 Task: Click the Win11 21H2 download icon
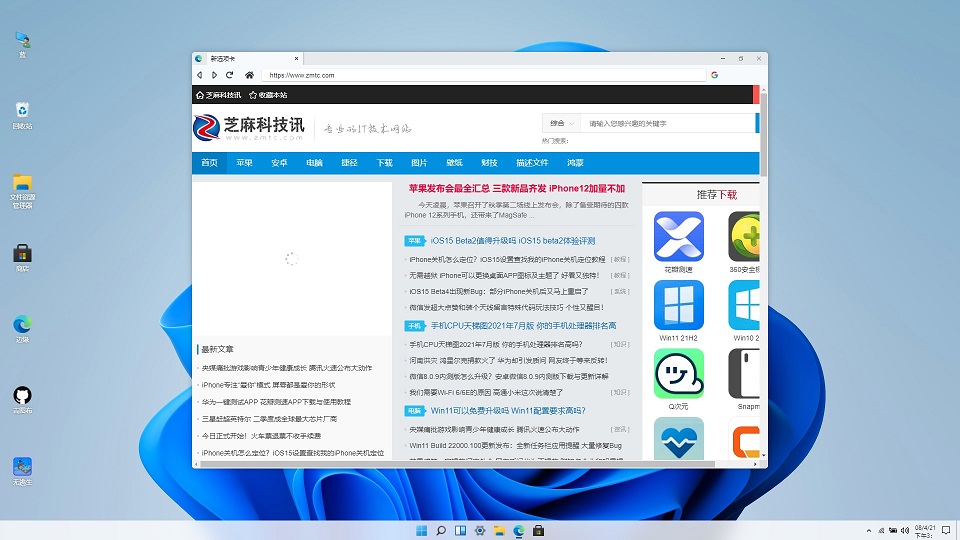pyautogui.click(x=678, y=305)
